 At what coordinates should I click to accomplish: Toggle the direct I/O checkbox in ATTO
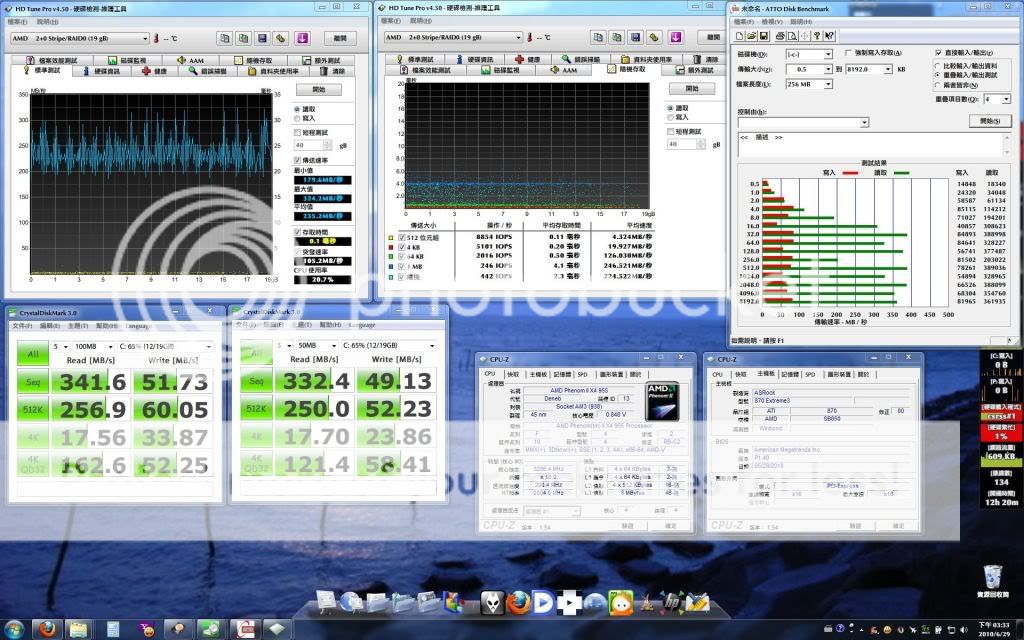point(938,53)
